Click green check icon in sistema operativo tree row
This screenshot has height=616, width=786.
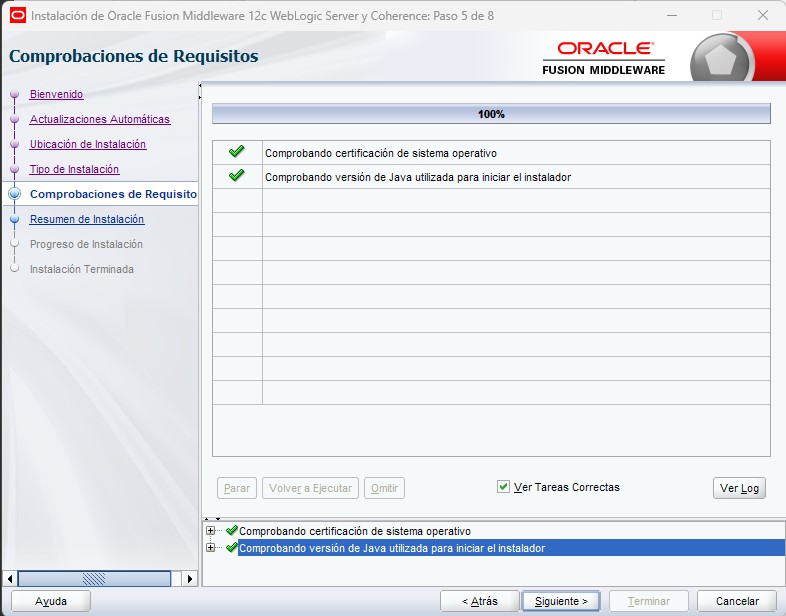coord(232,530)
